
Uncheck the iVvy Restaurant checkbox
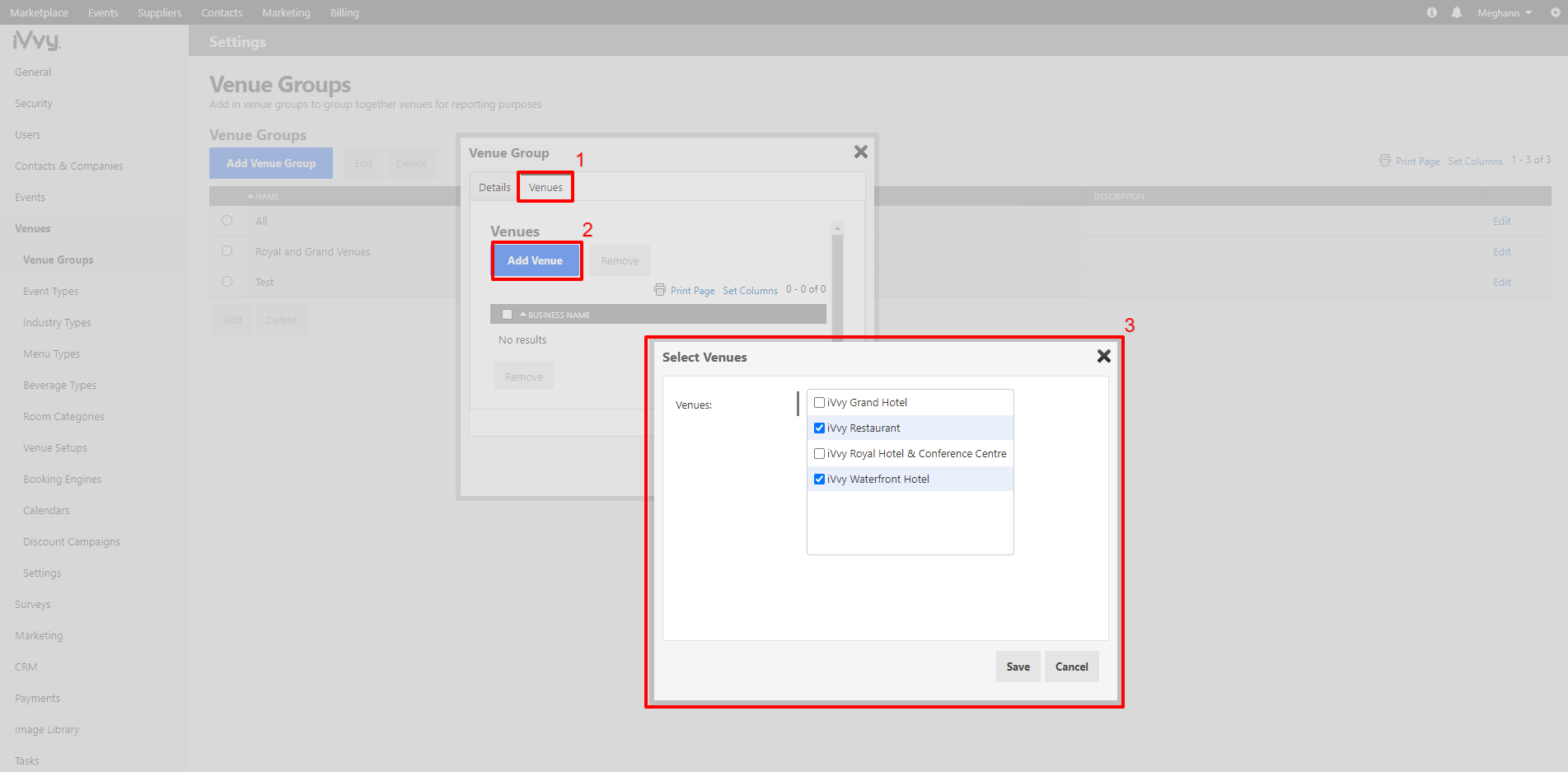(819, 428)
